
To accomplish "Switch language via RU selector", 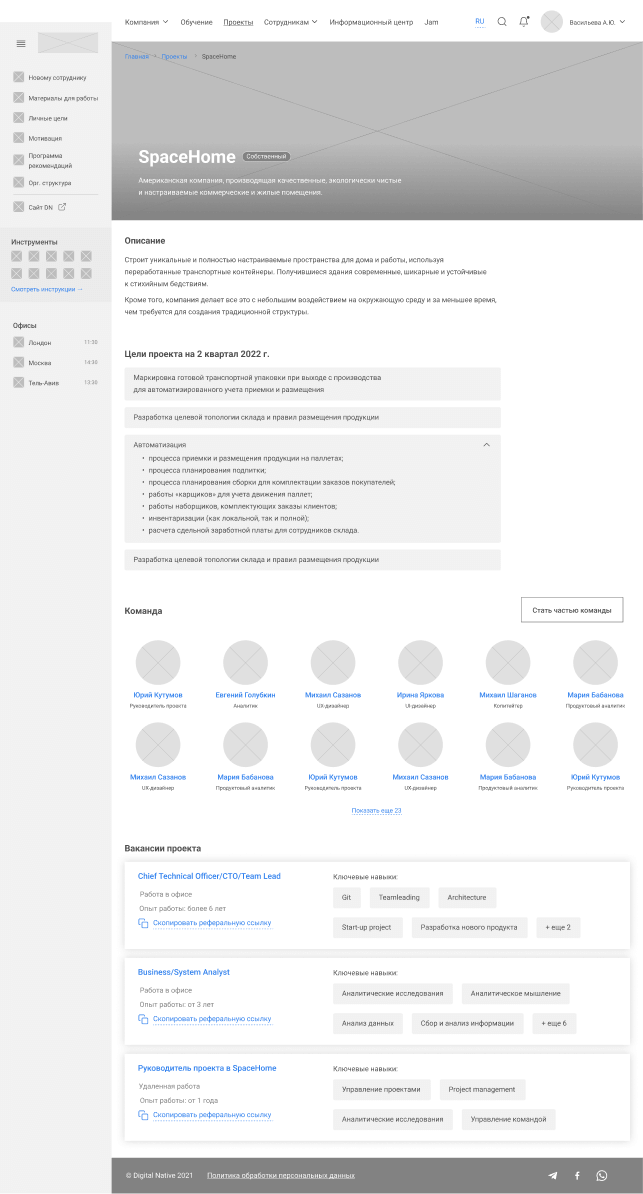I will tap(479, 21).
